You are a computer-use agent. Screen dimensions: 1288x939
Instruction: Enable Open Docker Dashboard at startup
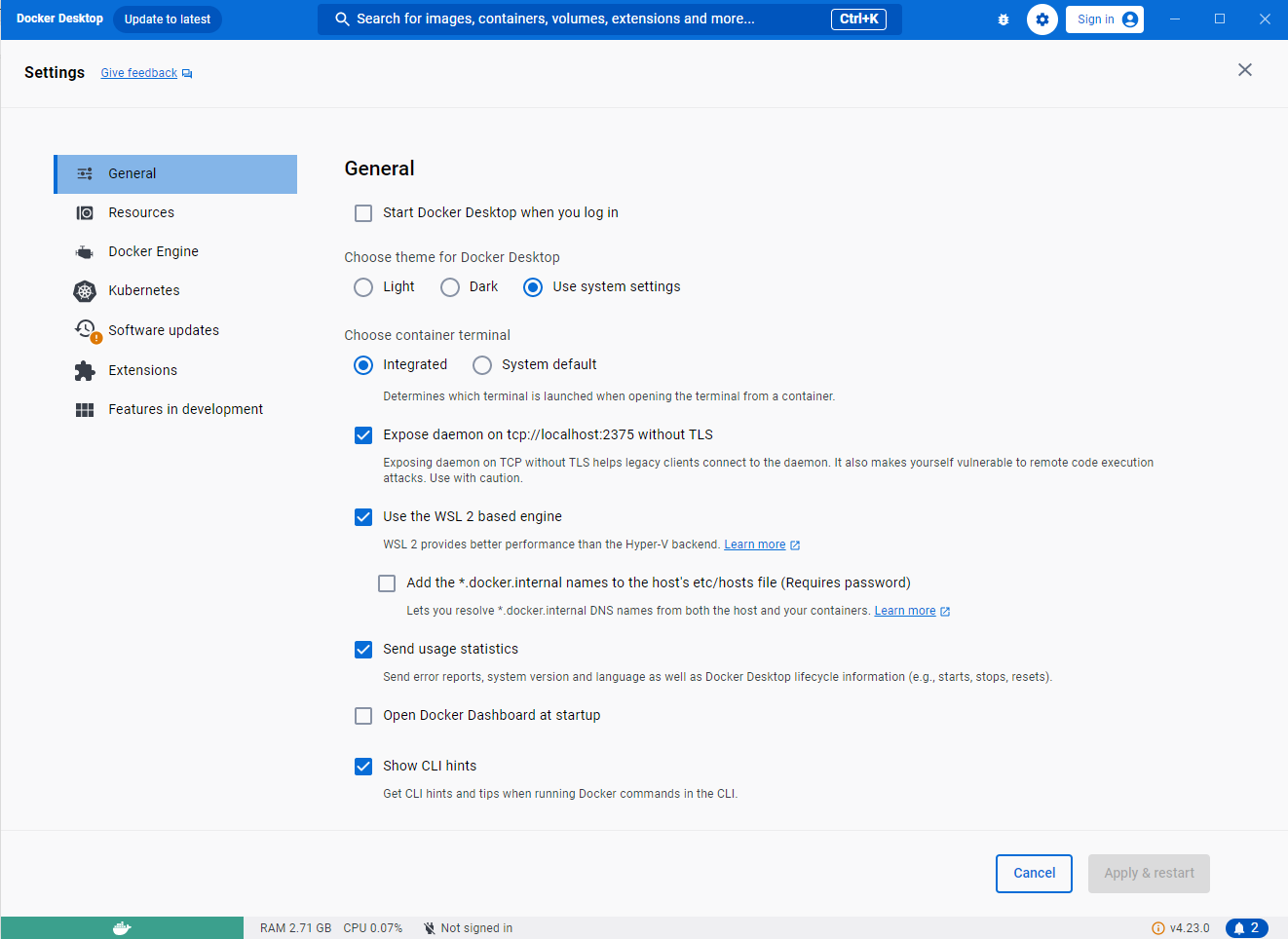[363, 716]
